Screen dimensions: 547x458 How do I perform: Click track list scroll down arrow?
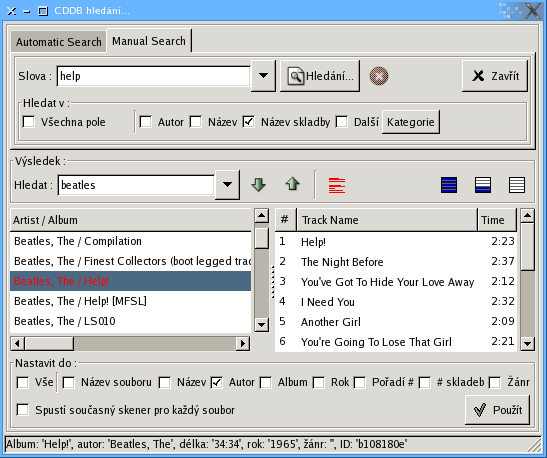527,344
